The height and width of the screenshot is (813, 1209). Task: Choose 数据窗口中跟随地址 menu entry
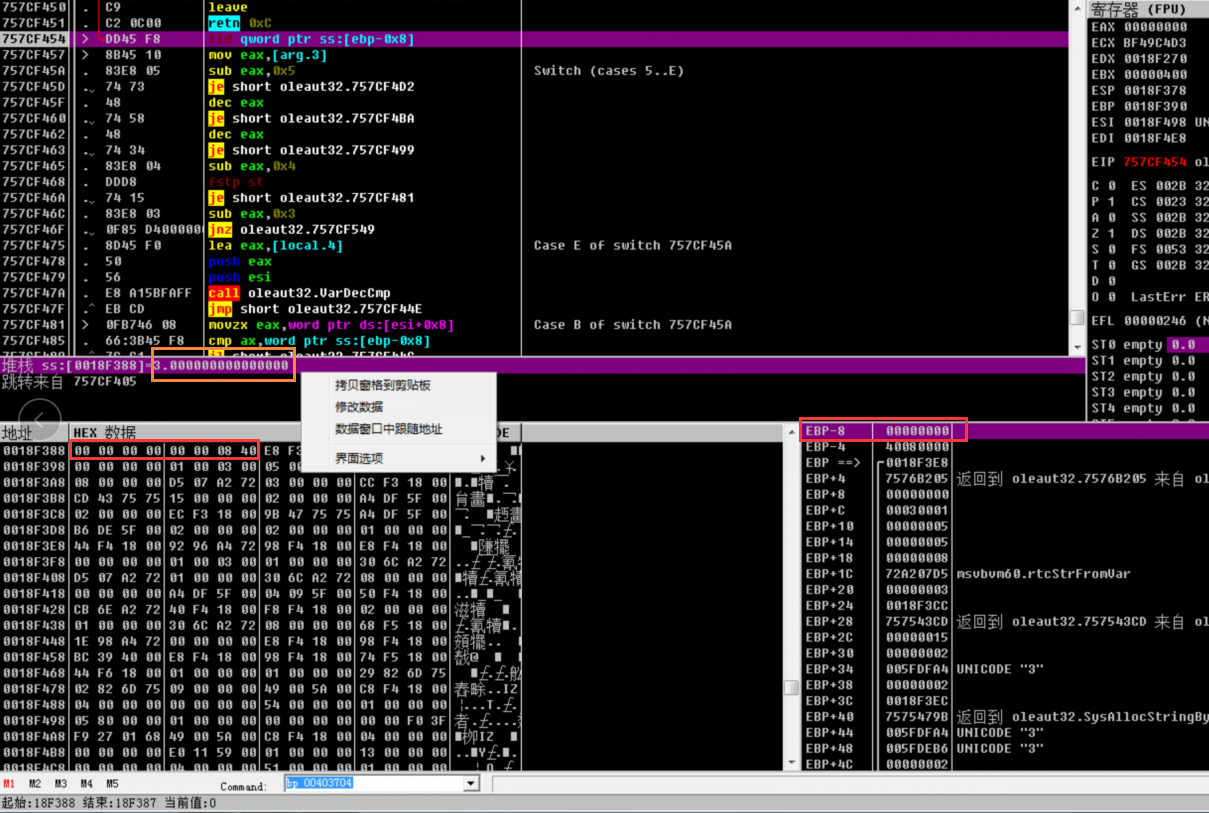[x=389, y=429]
